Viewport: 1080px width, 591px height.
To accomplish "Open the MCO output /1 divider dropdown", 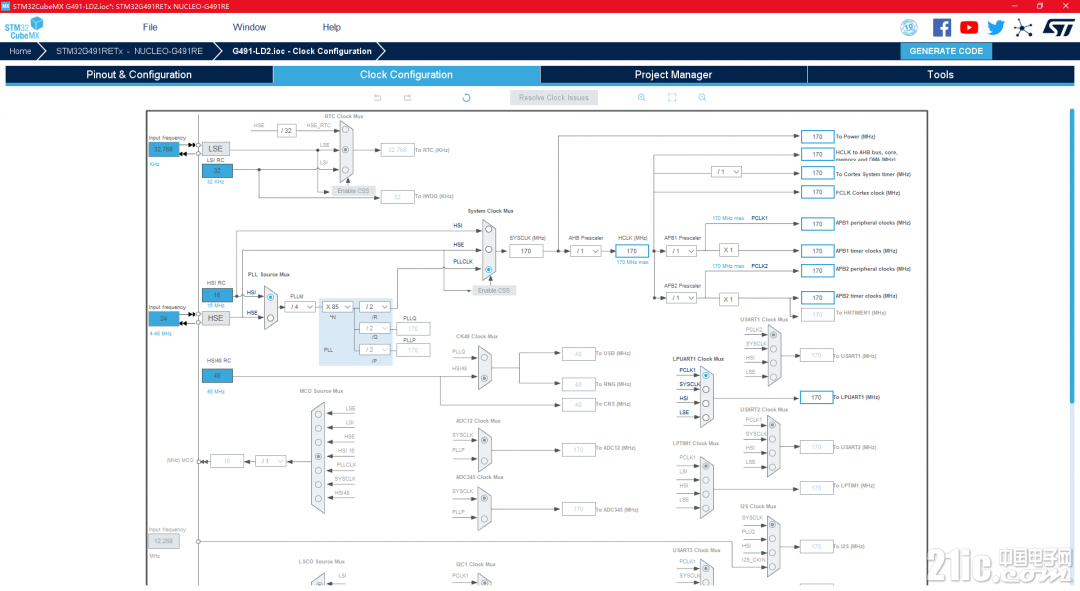I will tap(271, 461).
